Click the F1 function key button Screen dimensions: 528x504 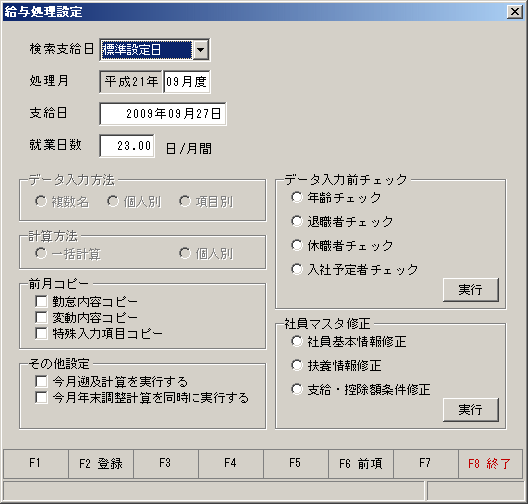[x=36, y=464]
